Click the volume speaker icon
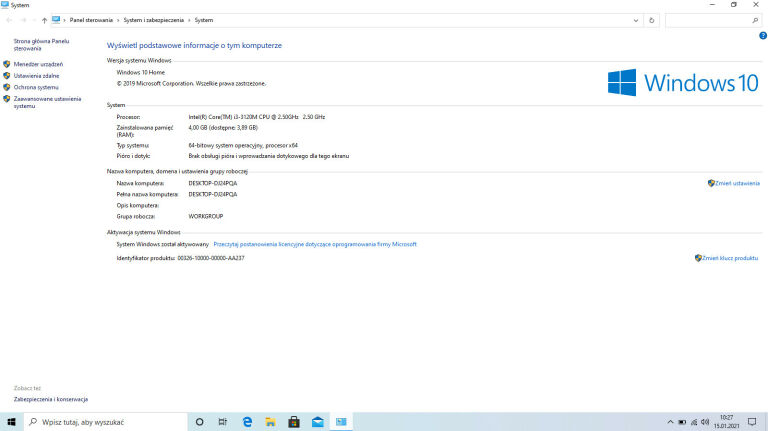The image size is (768, 431). click(705, 422)
